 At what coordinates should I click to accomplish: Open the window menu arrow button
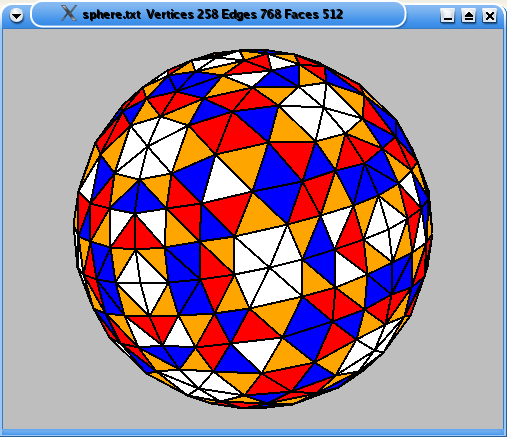point(16,15)
